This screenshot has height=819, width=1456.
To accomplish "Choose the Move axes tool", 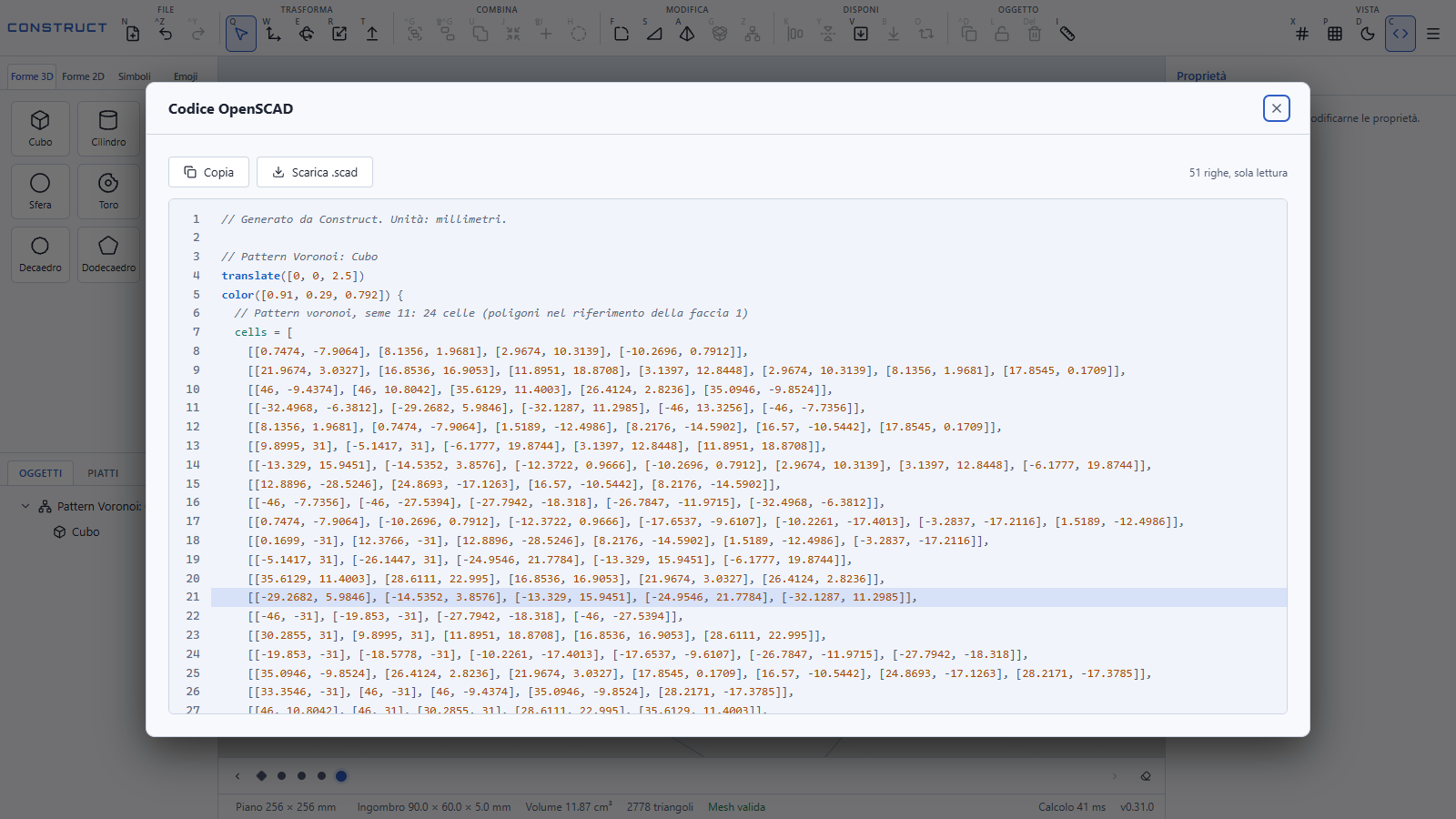I will pyautogui.click(x=273, y=34).
